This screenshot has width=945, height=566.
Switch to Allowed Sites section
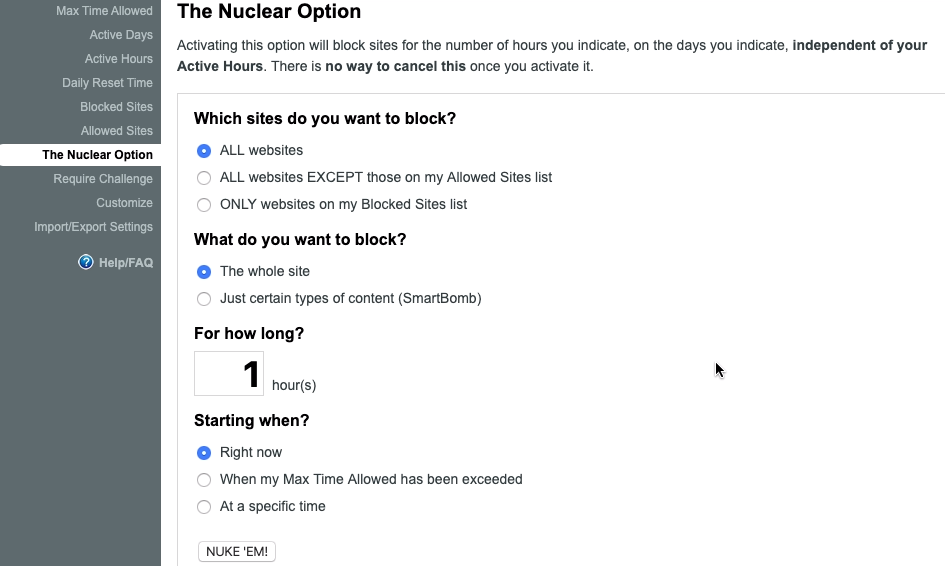coord(117,131)
